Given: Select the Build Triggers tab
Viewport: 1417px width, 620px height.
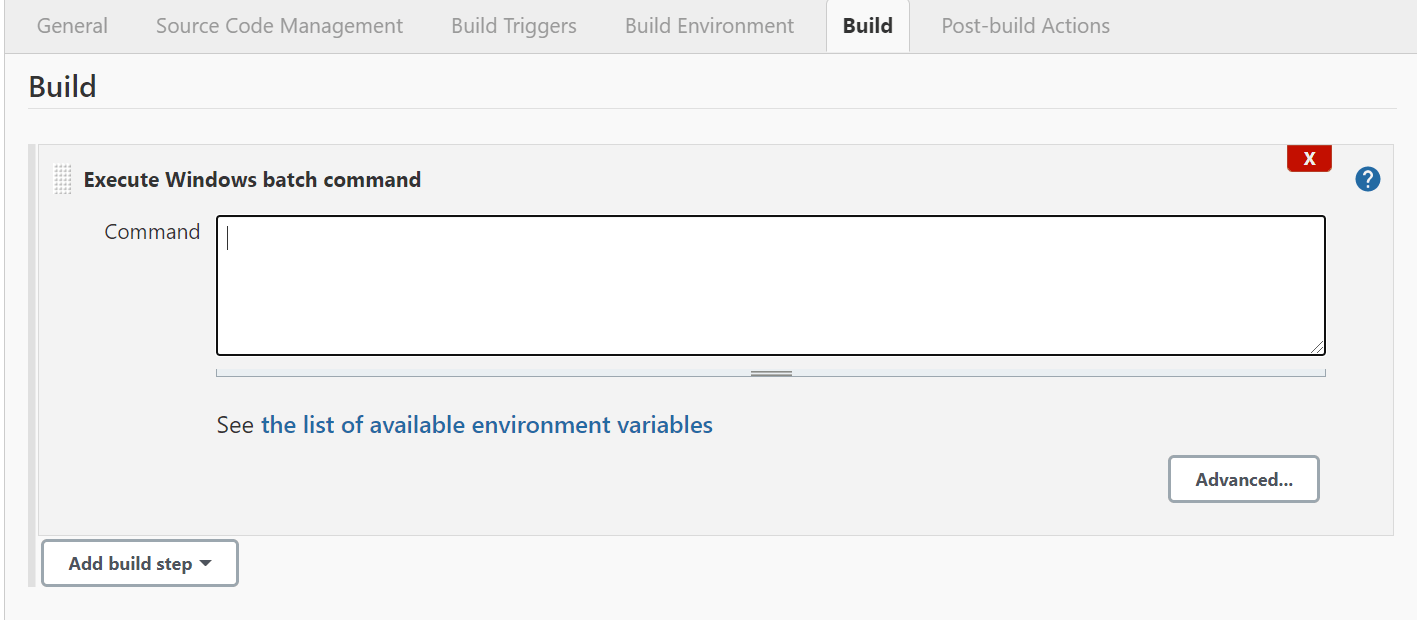Looking at the screenshot, I should [513, 26].
